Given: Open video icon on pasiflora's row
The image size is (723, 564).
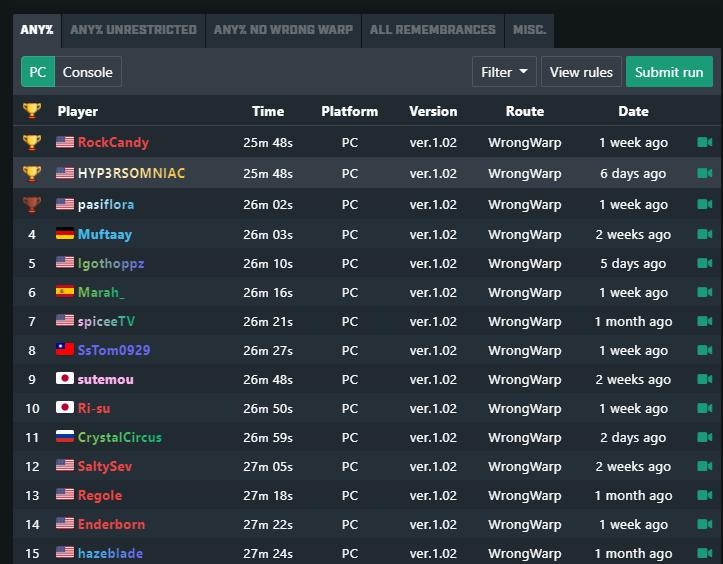Looking at the screenshot, I should [704, 204].
